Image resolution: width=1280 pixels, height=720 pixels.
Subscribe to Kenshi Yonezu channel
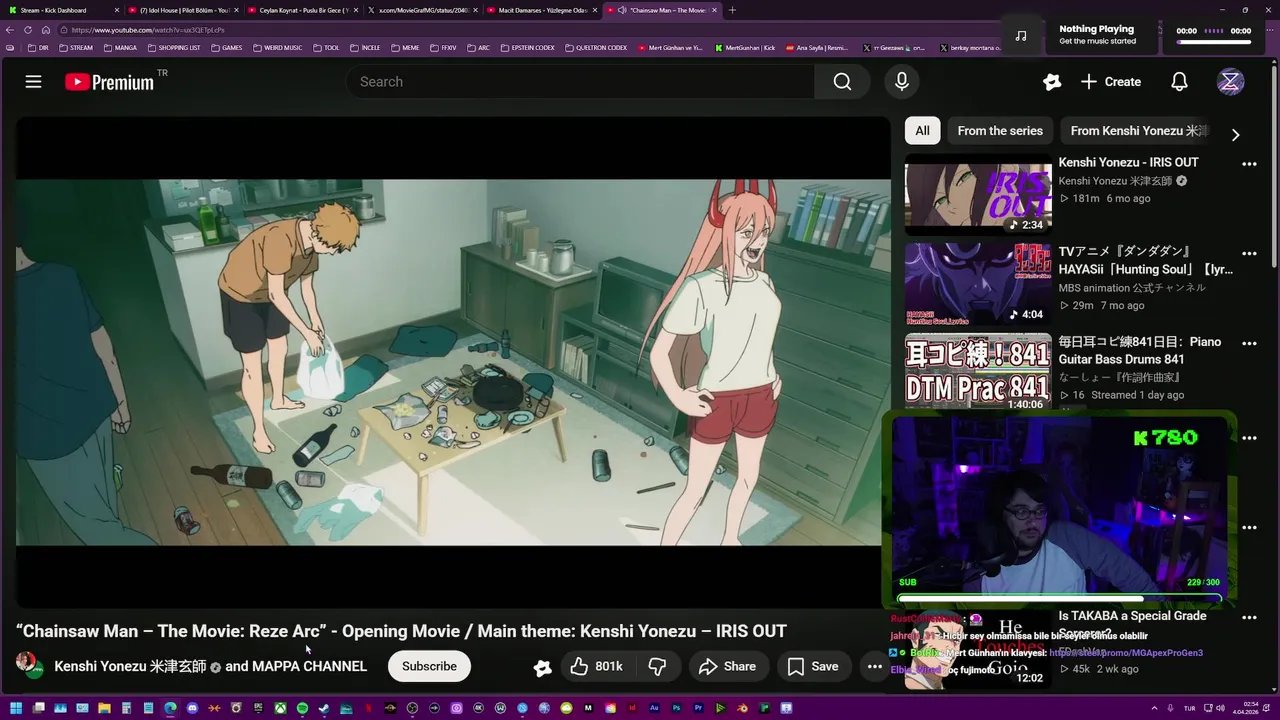point(429,666)
